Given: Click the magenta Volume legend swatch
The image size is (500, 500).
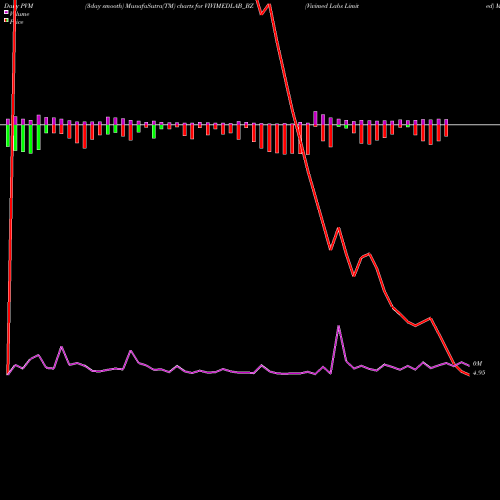Looking at the screenshot, I should [6, 12].
